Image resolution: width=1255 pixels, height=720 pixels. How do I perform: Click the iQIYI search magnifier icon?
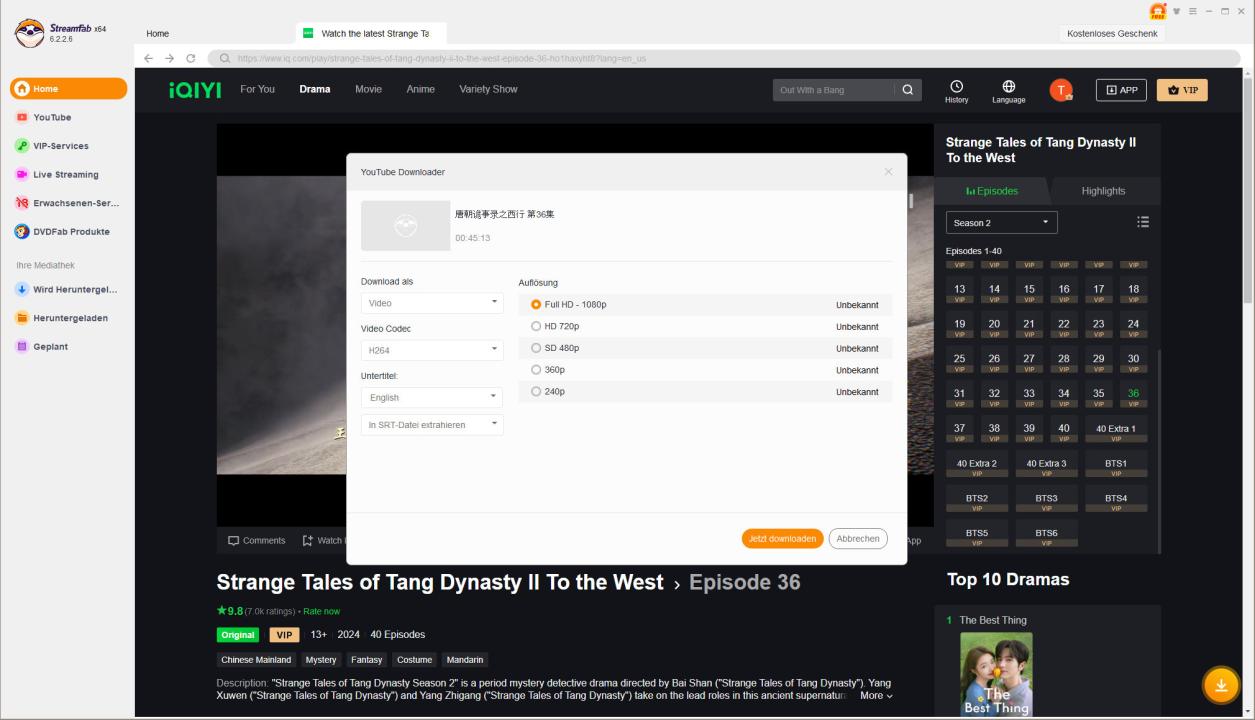click(907, 90)
